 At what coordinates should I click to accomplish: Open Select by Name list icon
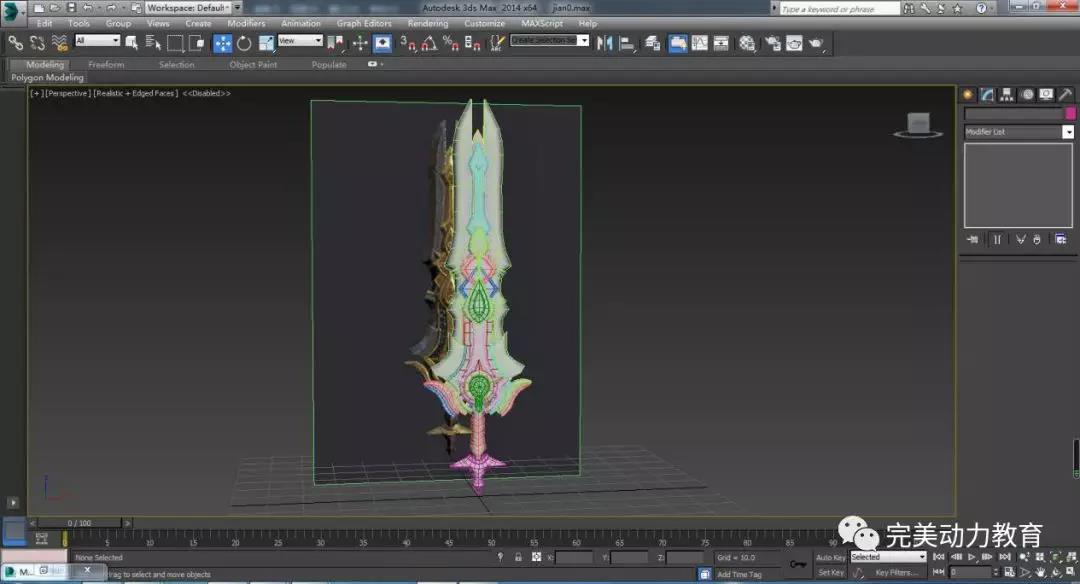tap(153, 43)
